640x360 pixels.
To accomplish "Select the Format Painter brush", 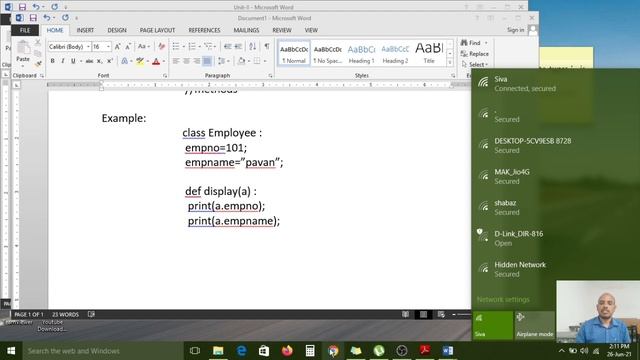I will coord(38,64).
